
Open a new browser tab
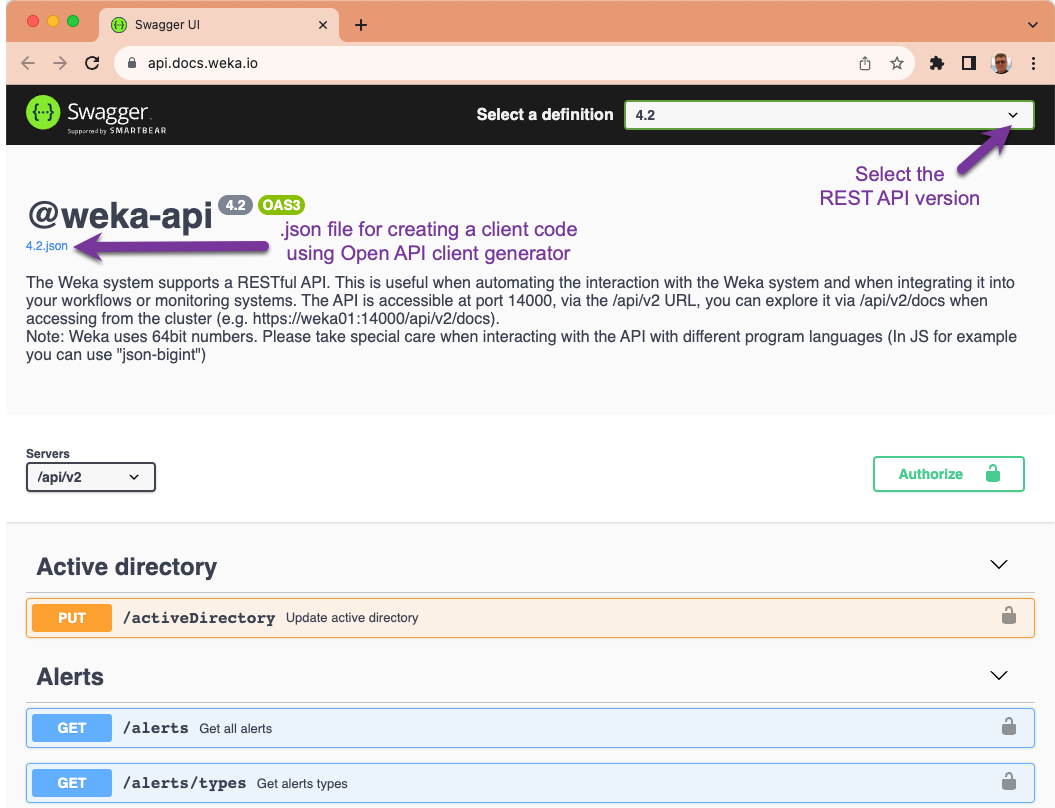click(x=361, y=25)
